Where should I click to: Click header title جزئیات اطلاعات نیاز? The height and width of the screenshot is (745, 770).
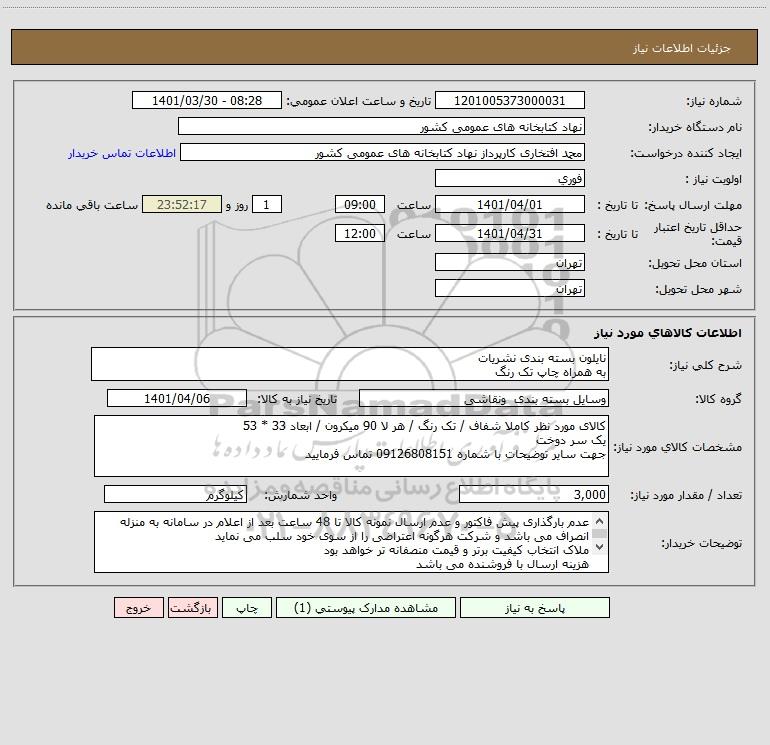(682, 48)
